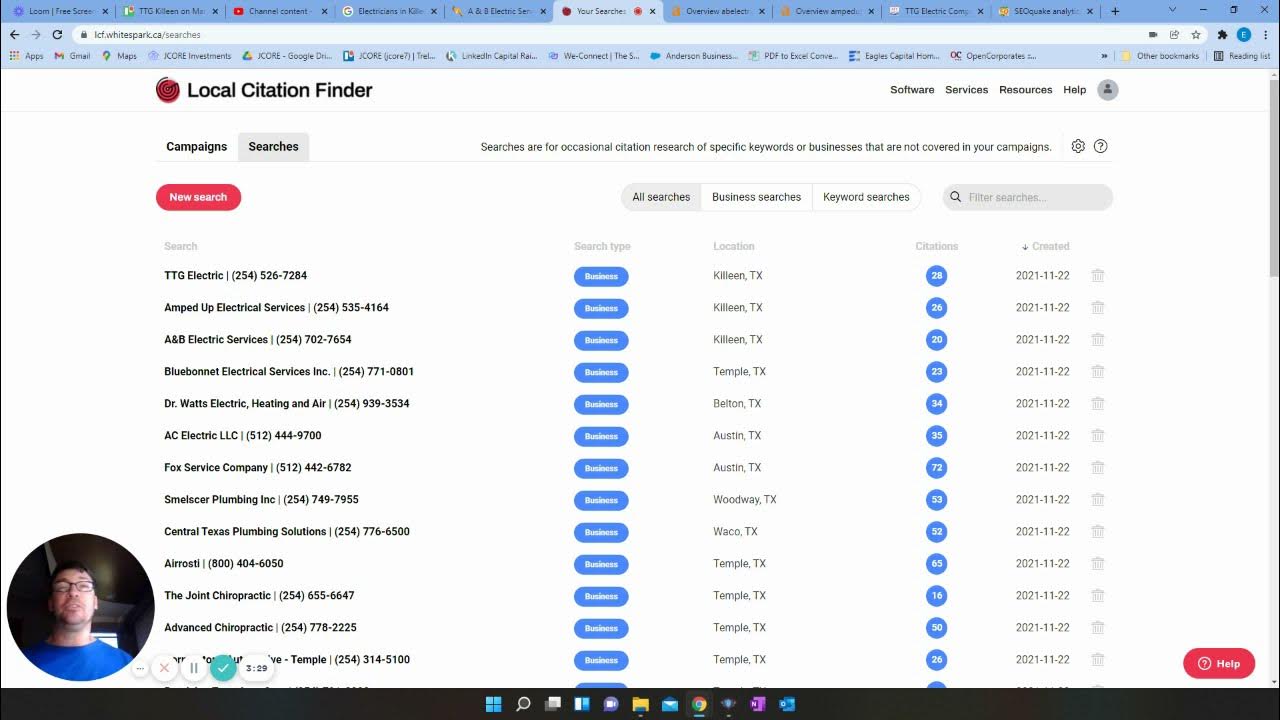This screenshot has width=1280, height=720.
Task: Open the searches settings gear
Action: pyautogui.click(x=1078, y=146)
